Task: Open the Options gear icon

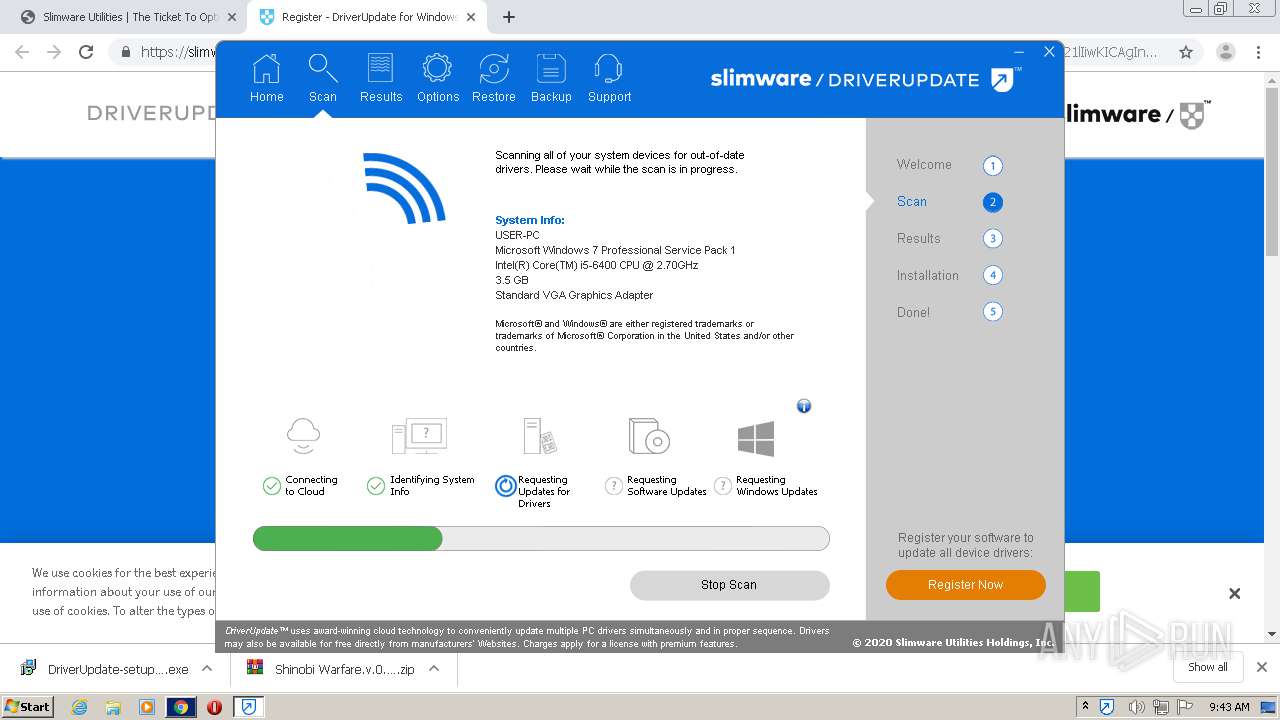Action: tap(437, 68)
